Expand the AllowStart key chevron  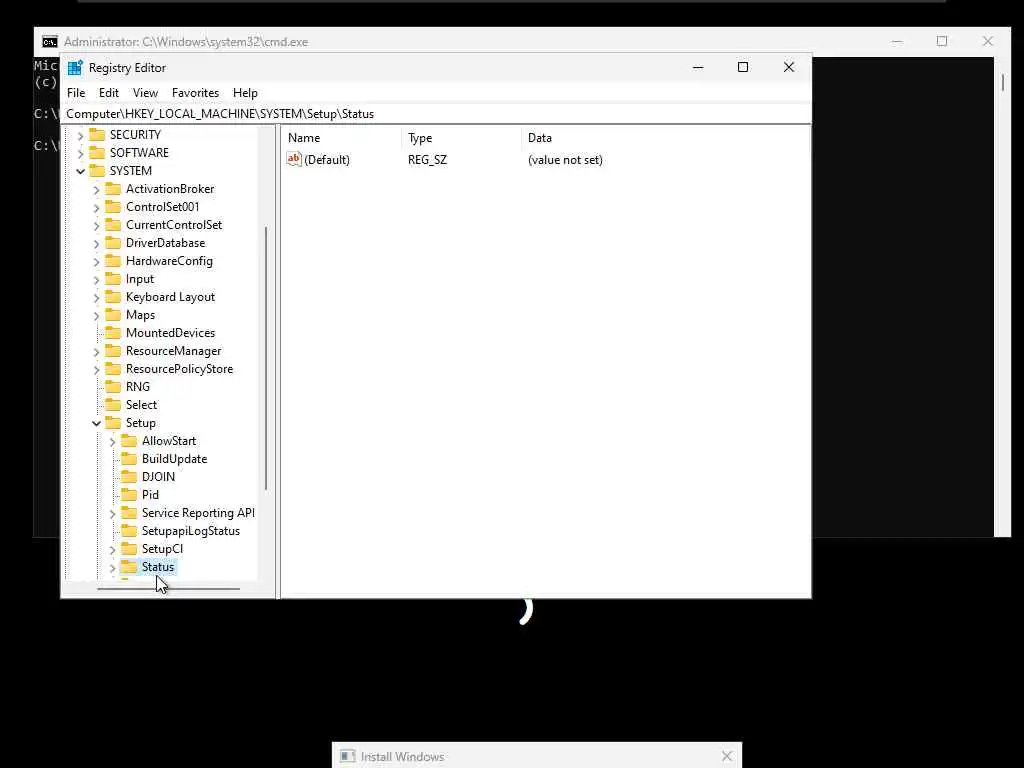112,442
